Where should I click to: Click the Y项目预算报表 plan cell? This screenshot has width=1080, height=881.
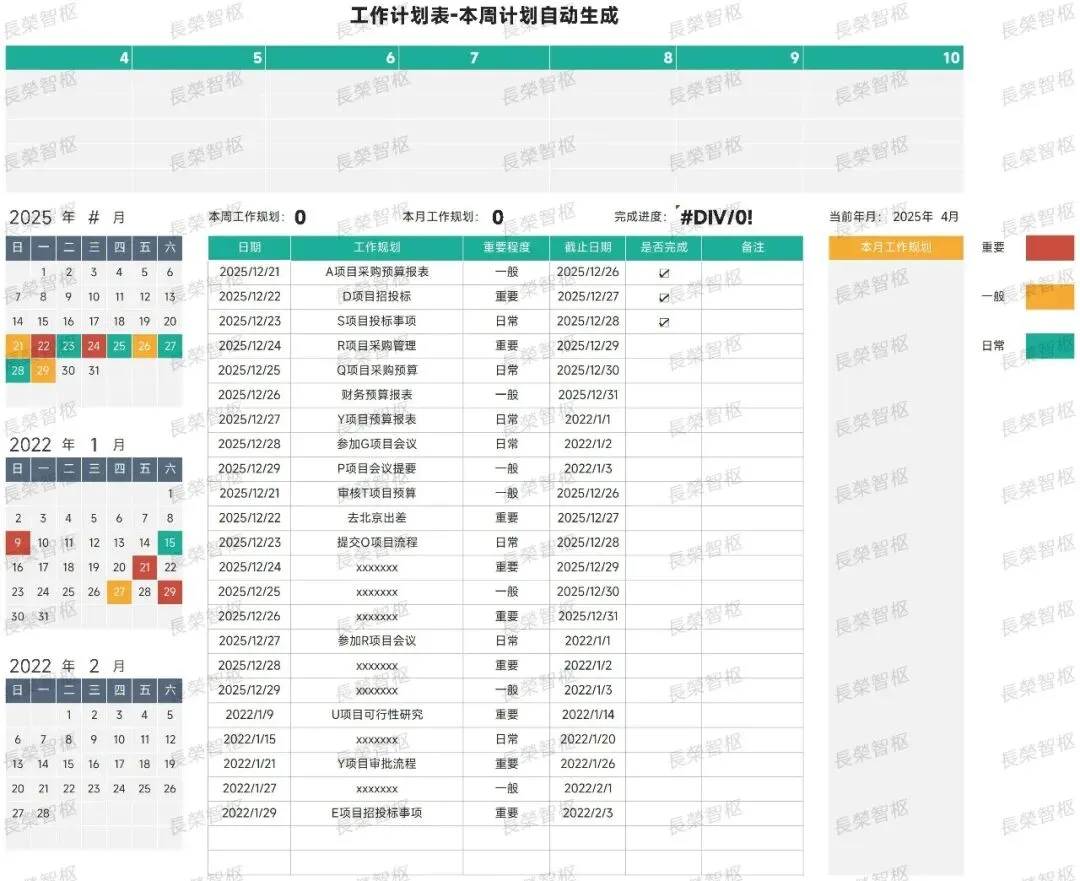[377, 419]
